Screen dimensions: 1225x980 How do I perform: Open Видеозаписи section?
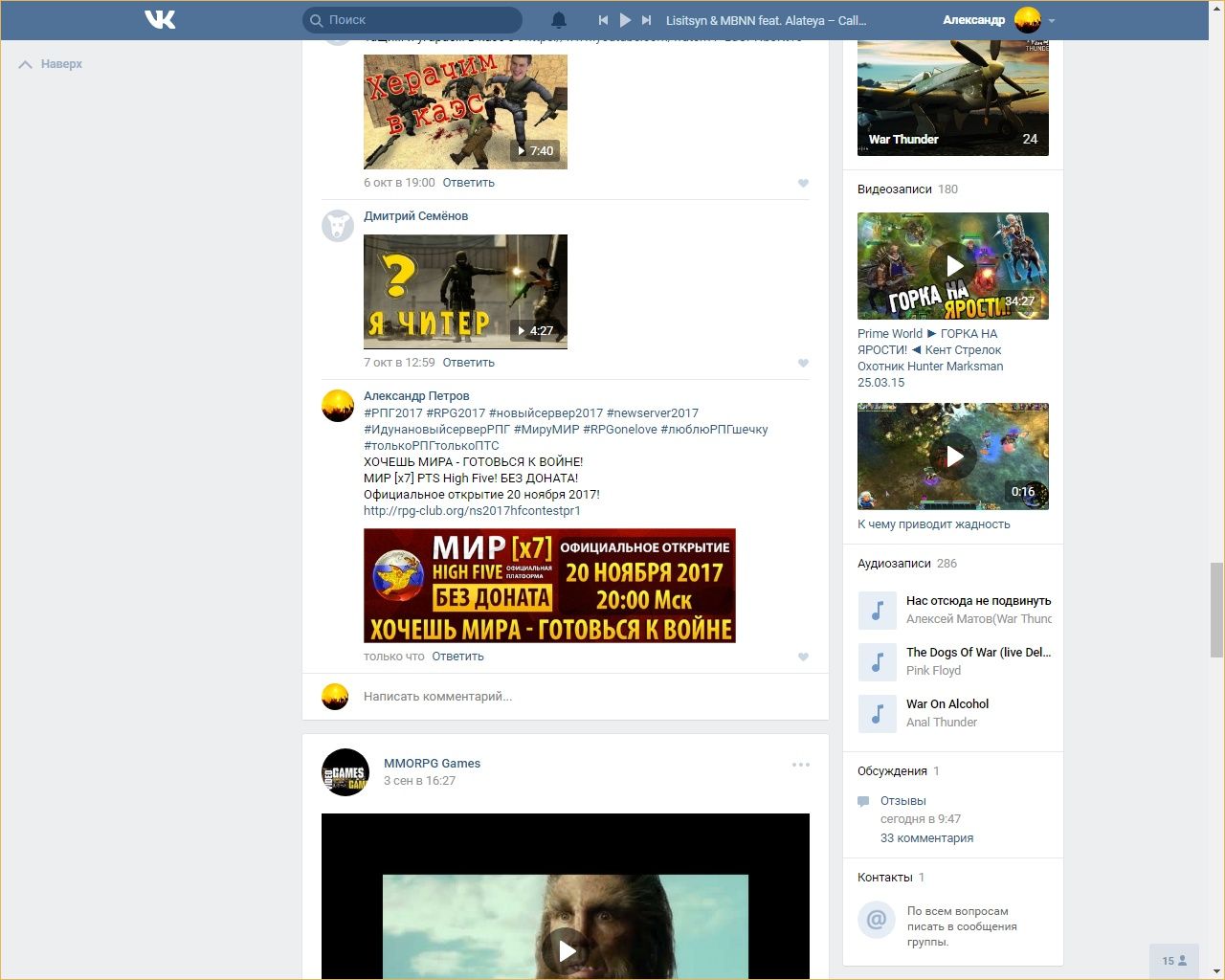894,189
